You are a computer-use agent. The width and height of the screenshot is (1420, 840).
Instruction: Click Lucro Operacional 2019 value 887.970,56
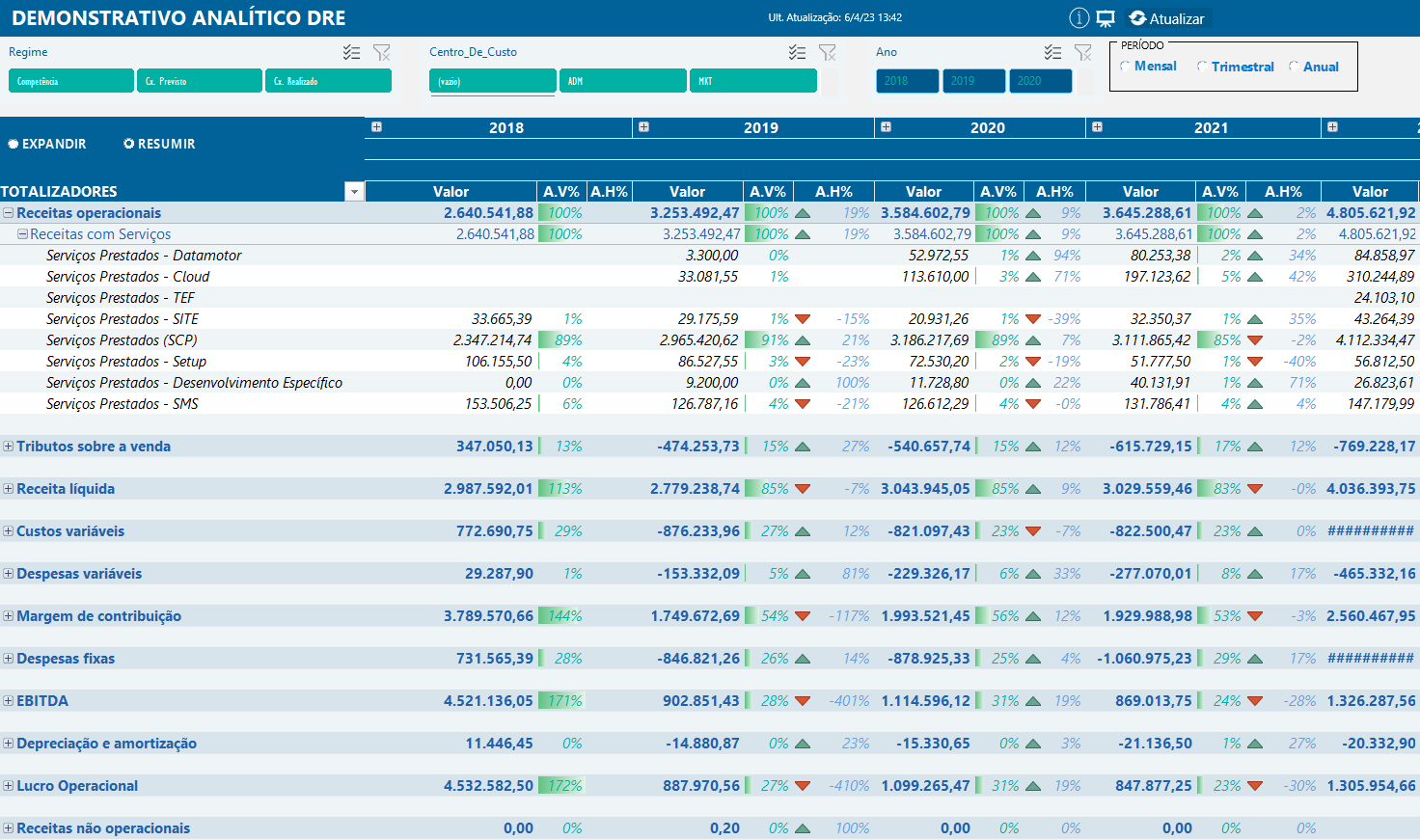[701, 786]
